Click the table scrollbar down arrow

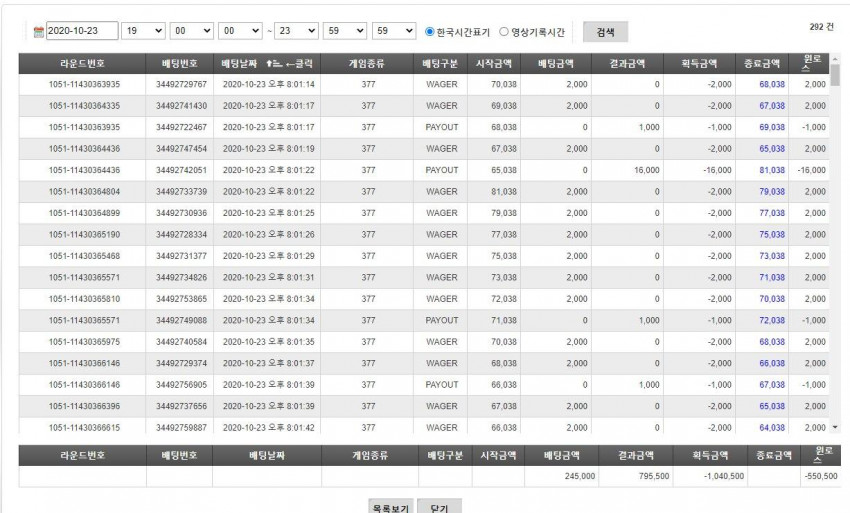(x=835, y=427)
